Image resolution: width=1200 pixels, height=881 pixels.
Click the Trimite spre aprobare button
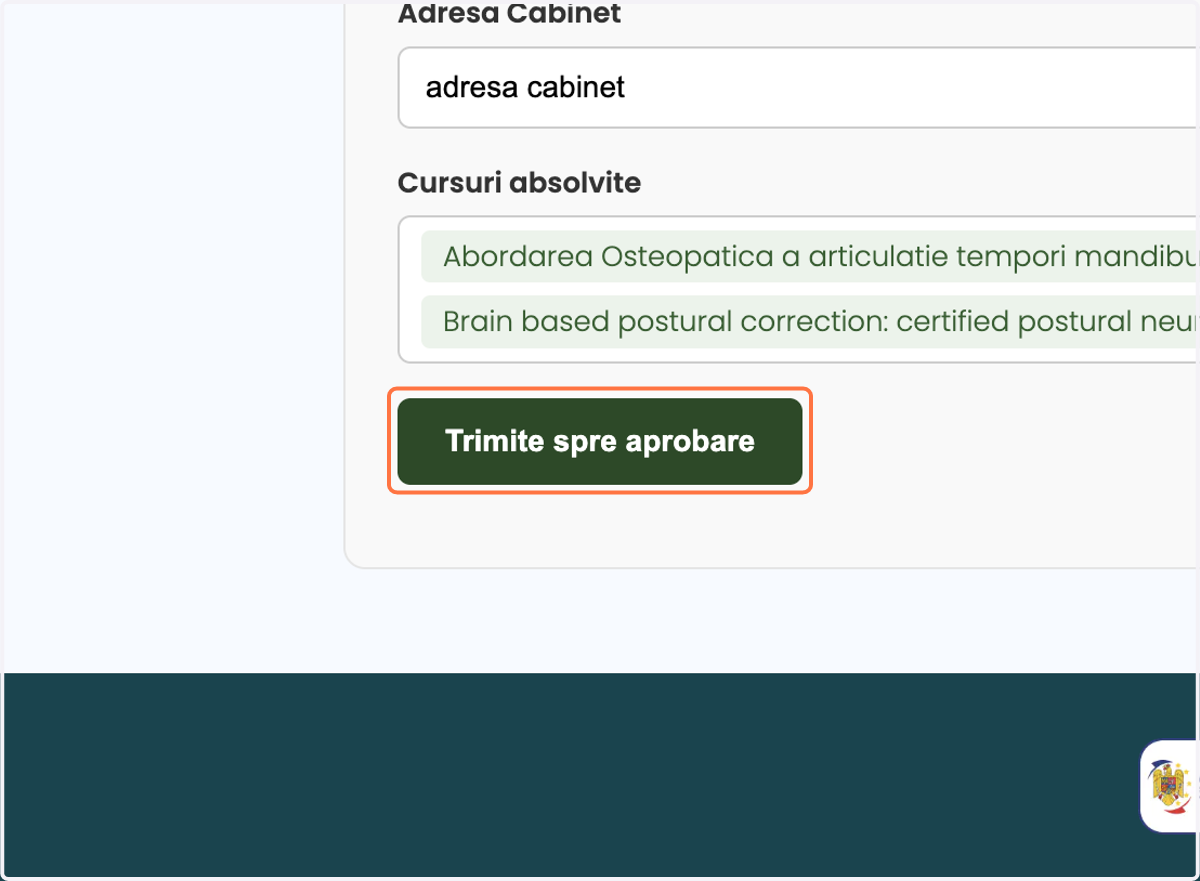point(600,441)
